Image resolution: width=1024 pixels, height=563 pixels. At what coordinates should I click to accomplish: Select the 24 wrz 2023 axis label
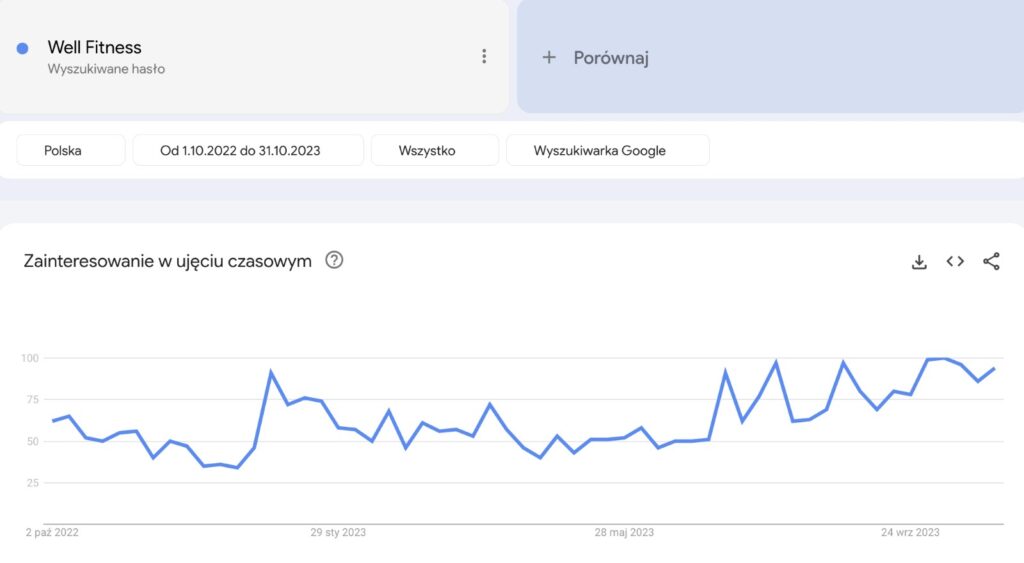(910, 532)
